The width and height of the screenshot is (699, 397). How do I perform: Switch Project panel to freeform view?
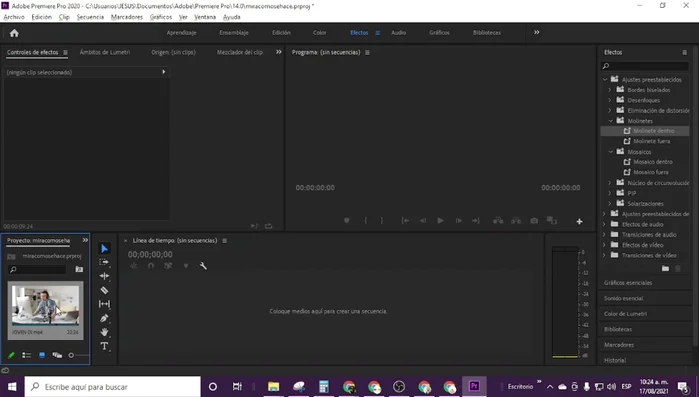pos(57,355)
